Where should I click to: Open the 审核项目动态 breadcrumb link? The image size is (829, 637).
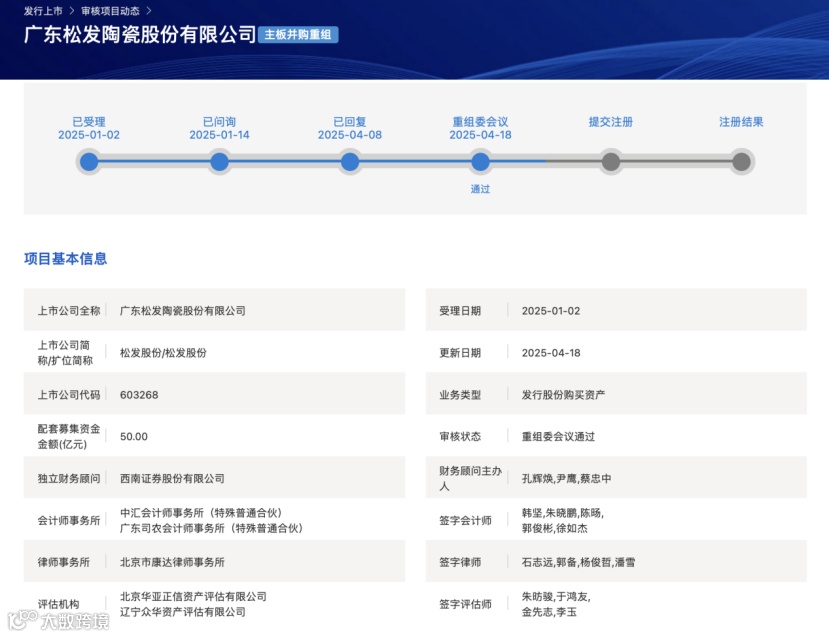(x=110, y=11)
